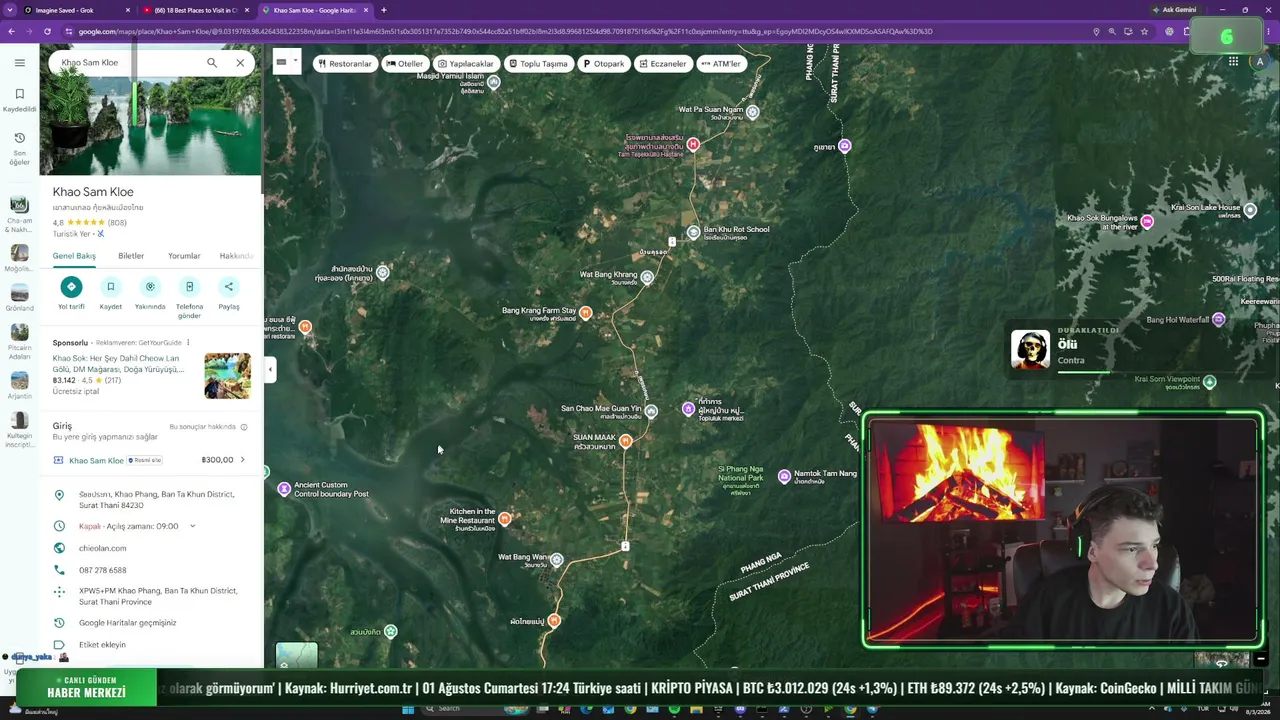Open the Moğolistan recent item
The width and height of the screenshot is (1280, 720).
click(19, 255)
